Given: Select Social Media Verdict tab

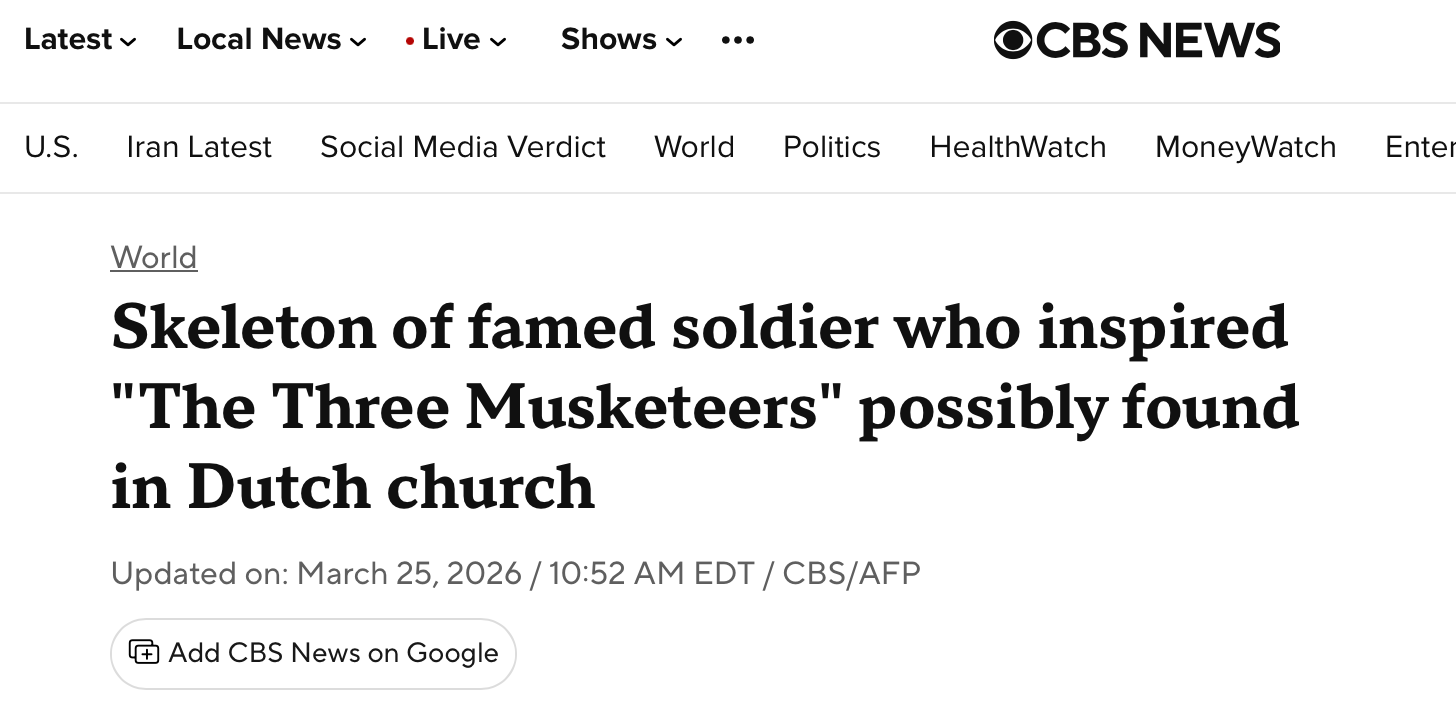Looking at the screenshot, I should (x=463, y=147).
